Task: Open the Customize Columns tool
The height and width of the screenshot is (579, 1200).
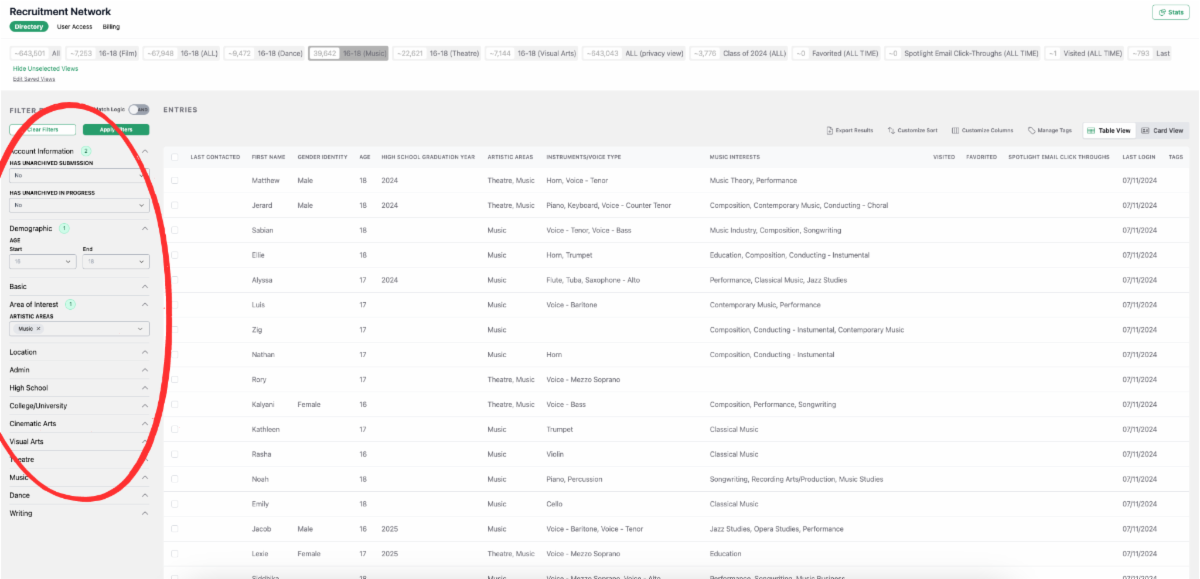Action: click(x=955, y=130)
